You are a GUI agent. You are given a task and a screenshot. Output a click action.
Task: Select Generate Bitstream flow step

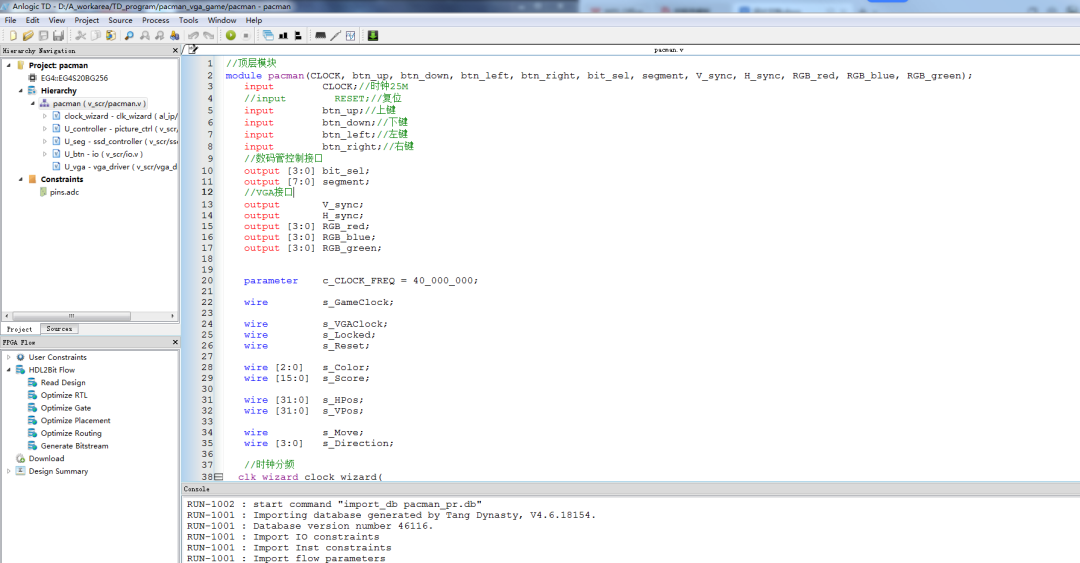74,446
